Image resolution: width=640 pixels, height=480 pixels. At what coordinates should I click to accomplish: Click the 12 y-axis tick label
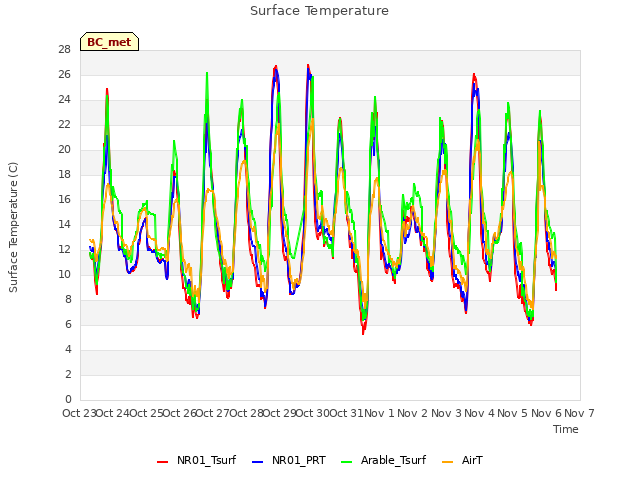click(x=65, y=249)
